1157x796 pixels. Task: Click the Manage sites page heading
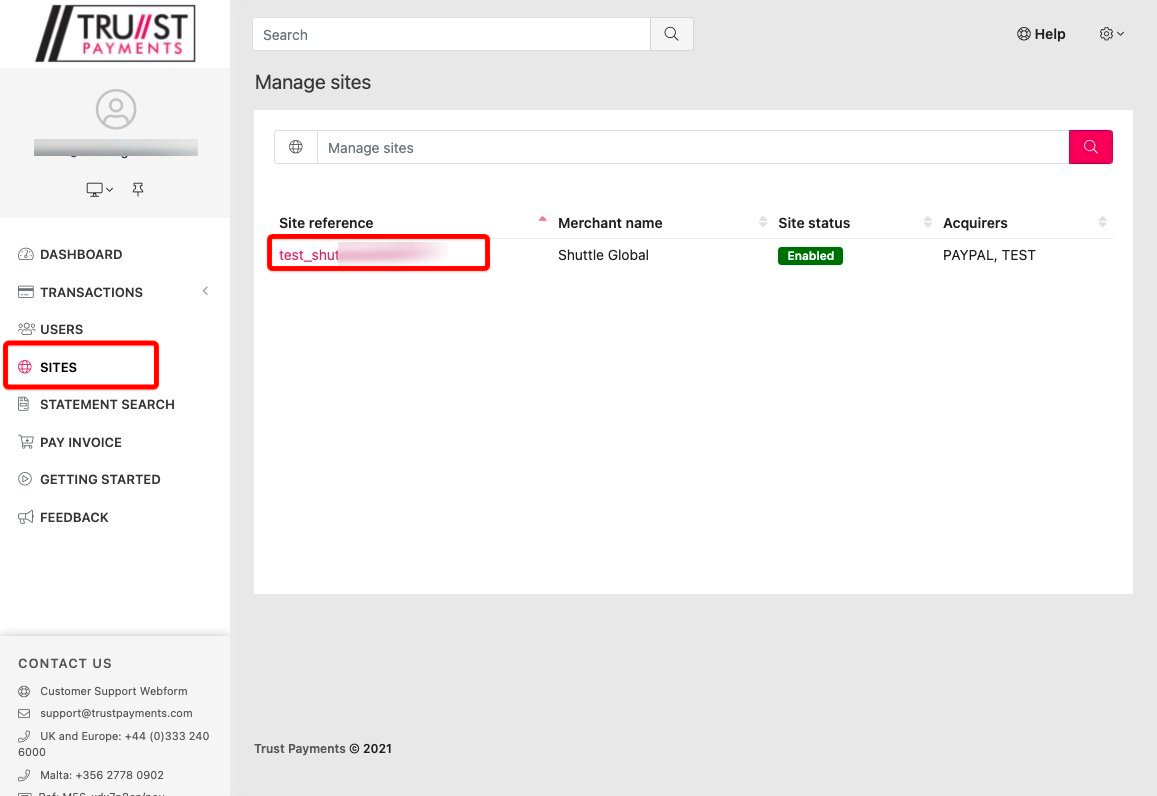coord(313,82)
